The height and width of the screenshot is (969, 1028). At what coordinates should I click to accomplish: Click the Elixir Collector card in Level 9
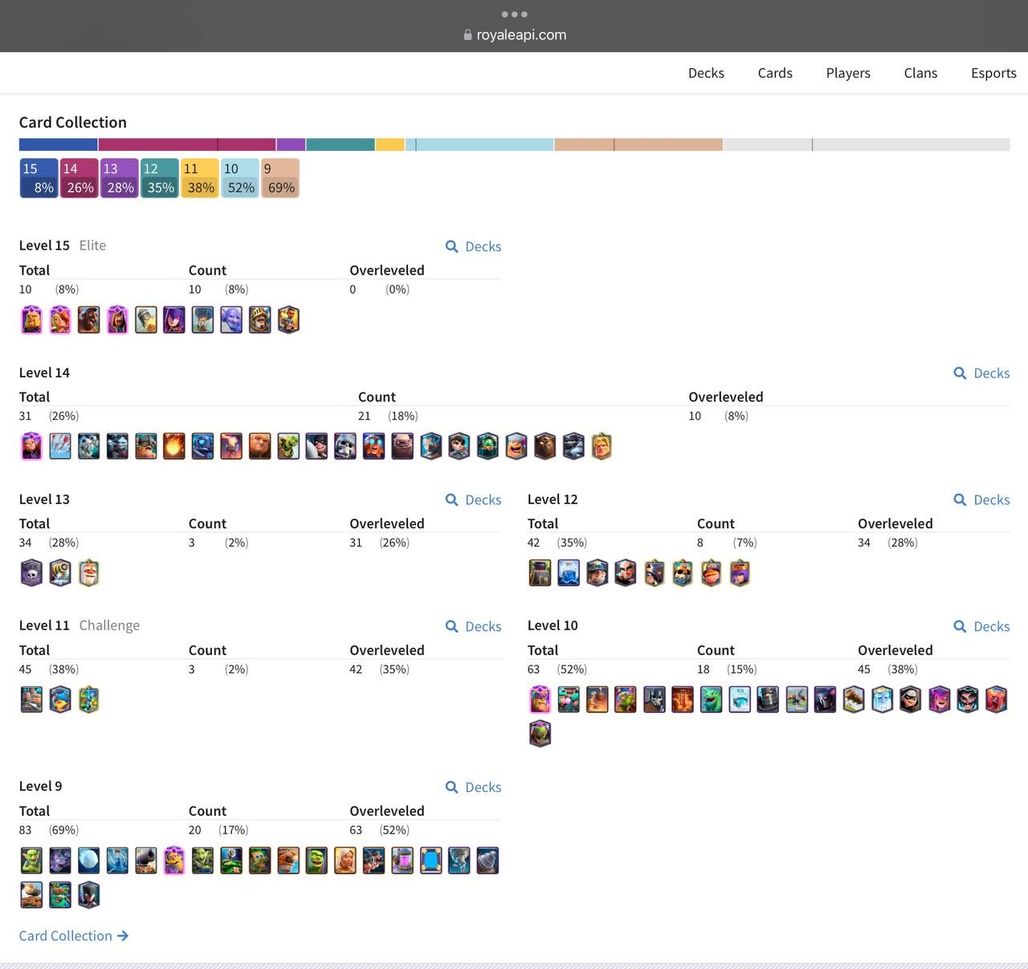pos(403,860)
